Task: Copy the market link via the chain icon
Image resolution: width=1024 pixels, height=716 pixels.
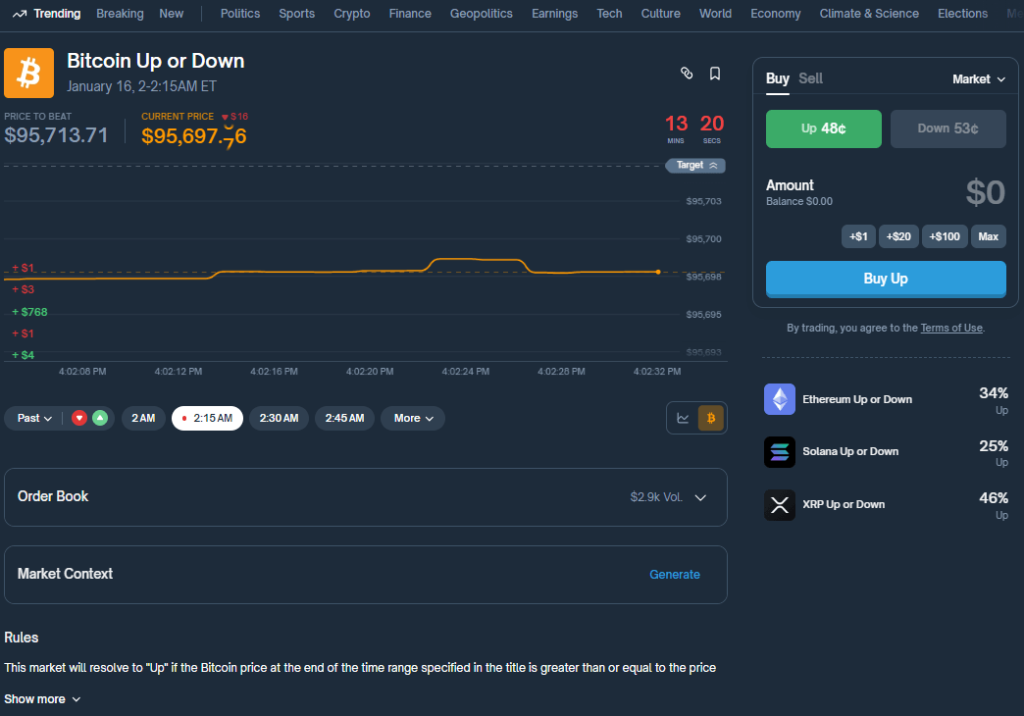Action: (686, 73)
